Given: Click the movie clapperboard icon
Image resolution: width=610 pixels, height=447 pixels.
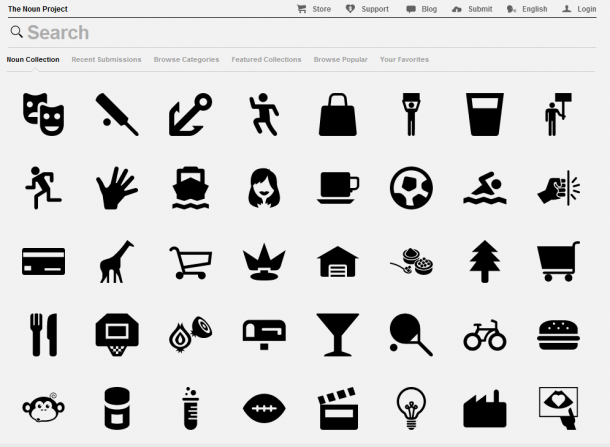Looking at the screenshot, I should [338, 408].
